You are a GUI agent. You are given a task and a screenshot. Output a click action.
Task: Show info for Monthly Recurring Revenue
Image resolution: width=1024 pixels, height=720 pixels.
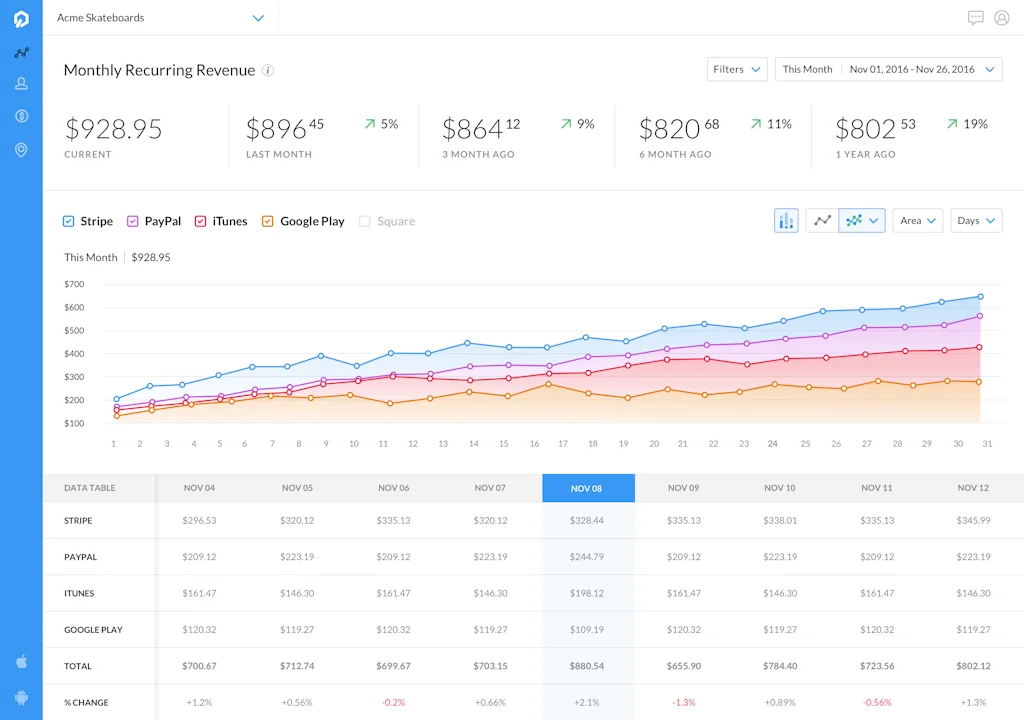[x=268, y=70]
